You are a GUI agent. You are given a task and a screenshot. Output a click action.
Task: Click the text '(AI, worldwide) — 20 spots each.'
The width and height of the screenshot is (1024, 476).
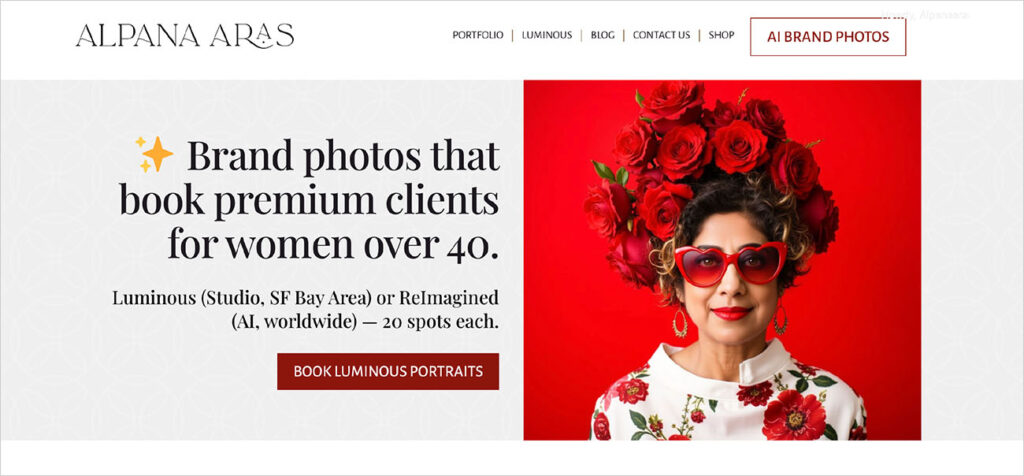click(x=364, y=322)
